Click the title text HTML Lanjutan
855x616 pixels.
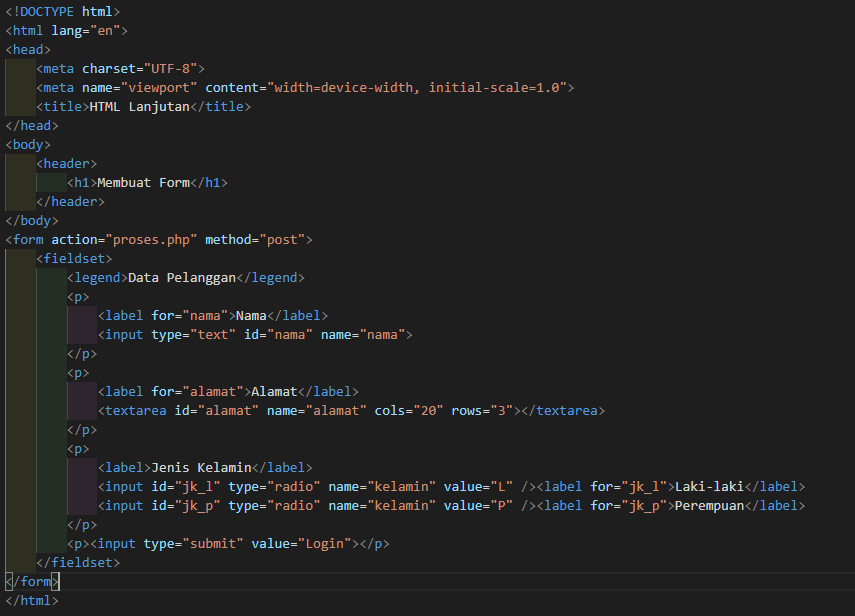pos(140,107)
